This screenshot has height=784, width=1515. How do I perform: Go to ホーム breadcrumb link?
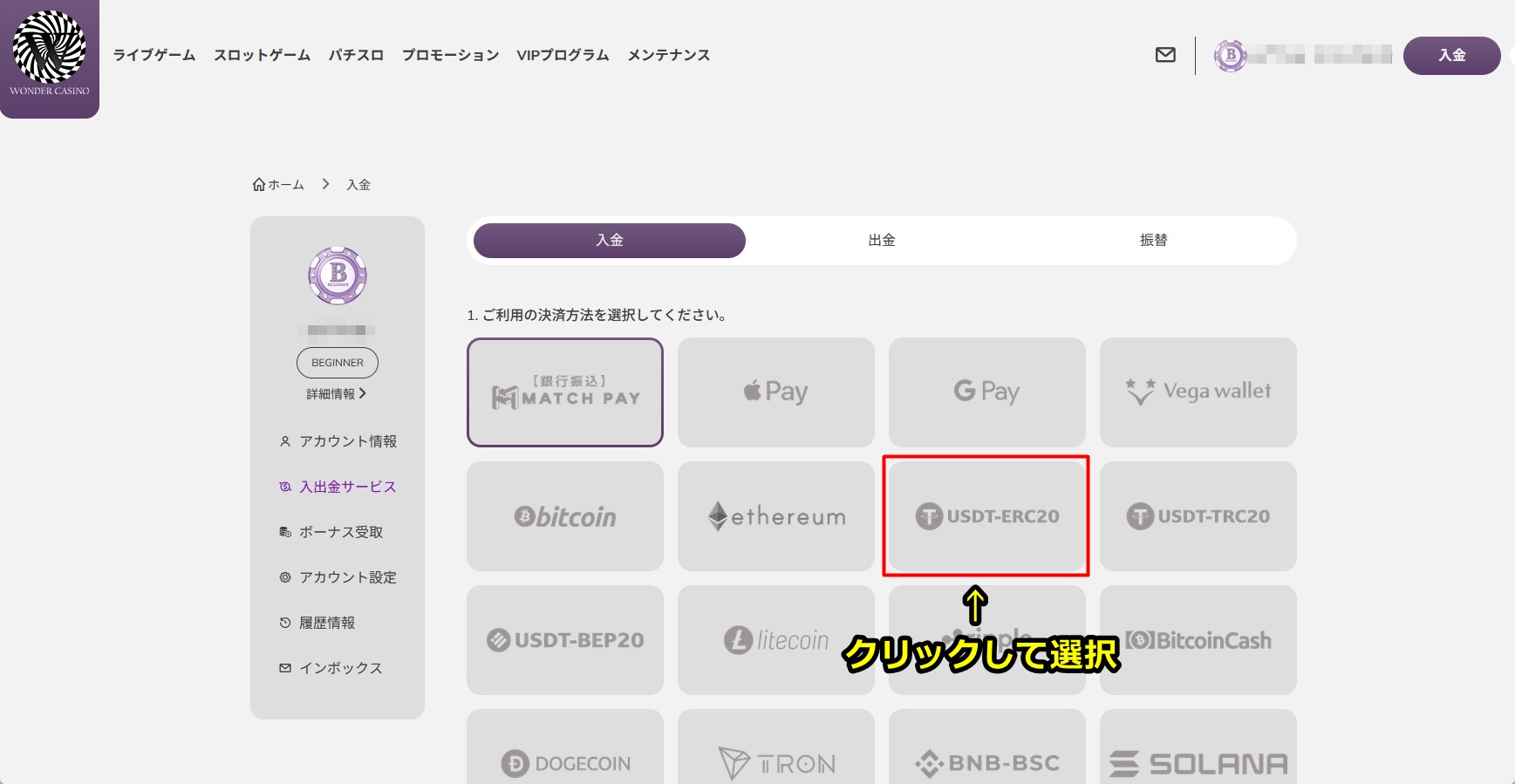(278, 185)
